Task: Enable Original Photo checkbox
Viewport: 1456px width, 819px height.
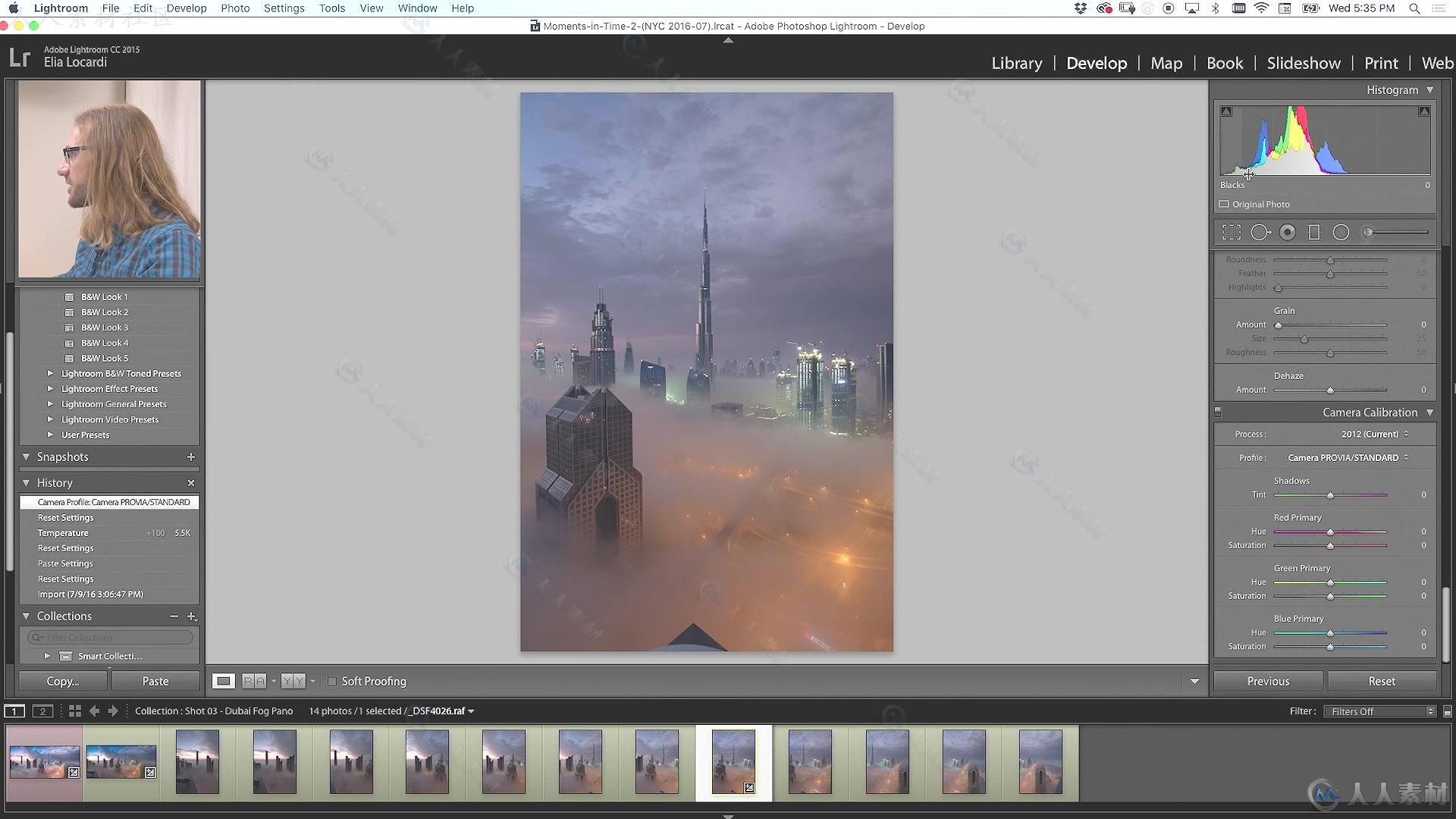Action: 1224,204
